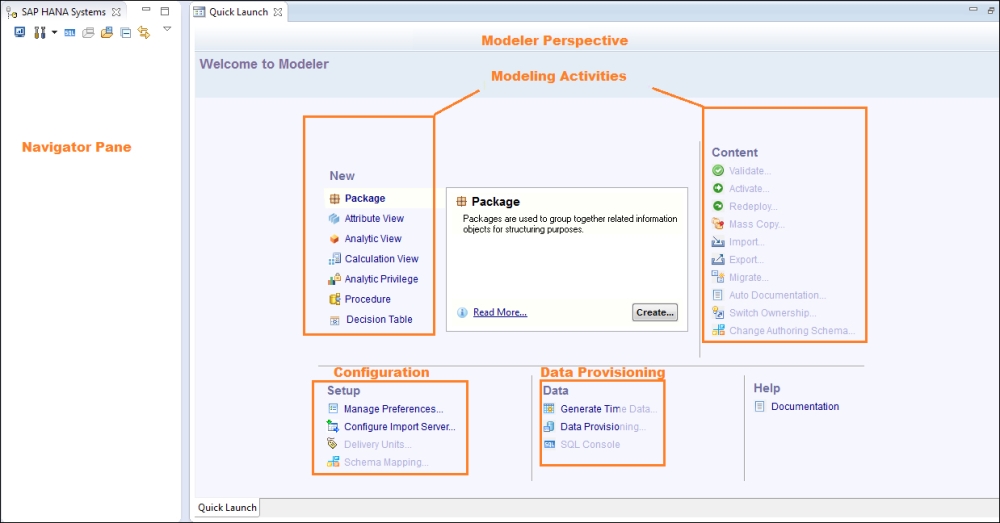Open the Read More link
The height and width of the screenshot is (523, 1000).
[500, 312]
